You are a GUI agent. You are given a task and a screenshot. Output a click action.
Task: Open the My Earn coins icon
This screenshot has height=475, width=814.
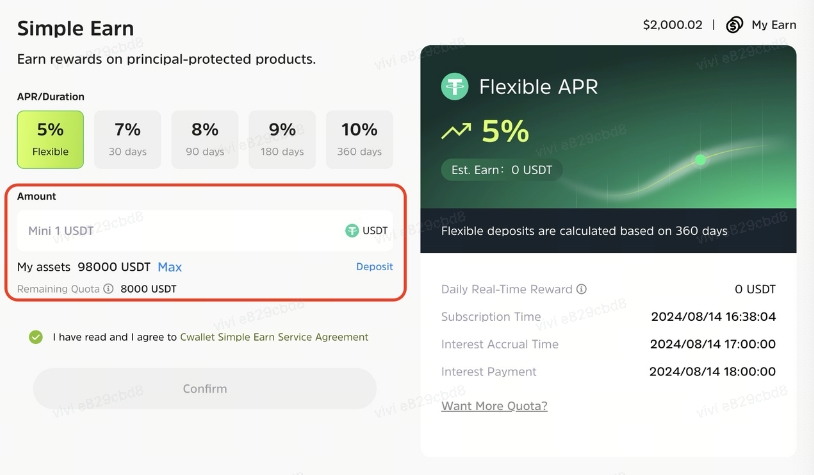(735, 25)
